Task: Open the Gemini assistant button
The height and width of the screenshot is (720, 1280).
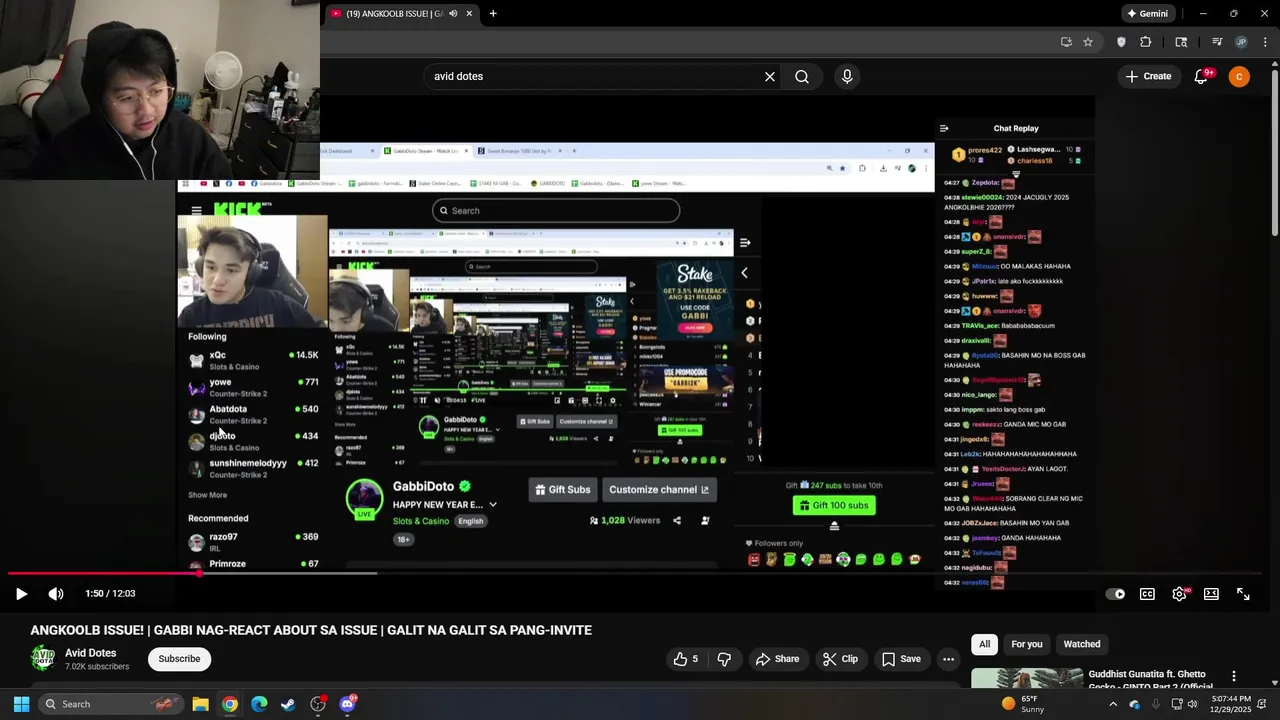Action: pos(1147,14)
